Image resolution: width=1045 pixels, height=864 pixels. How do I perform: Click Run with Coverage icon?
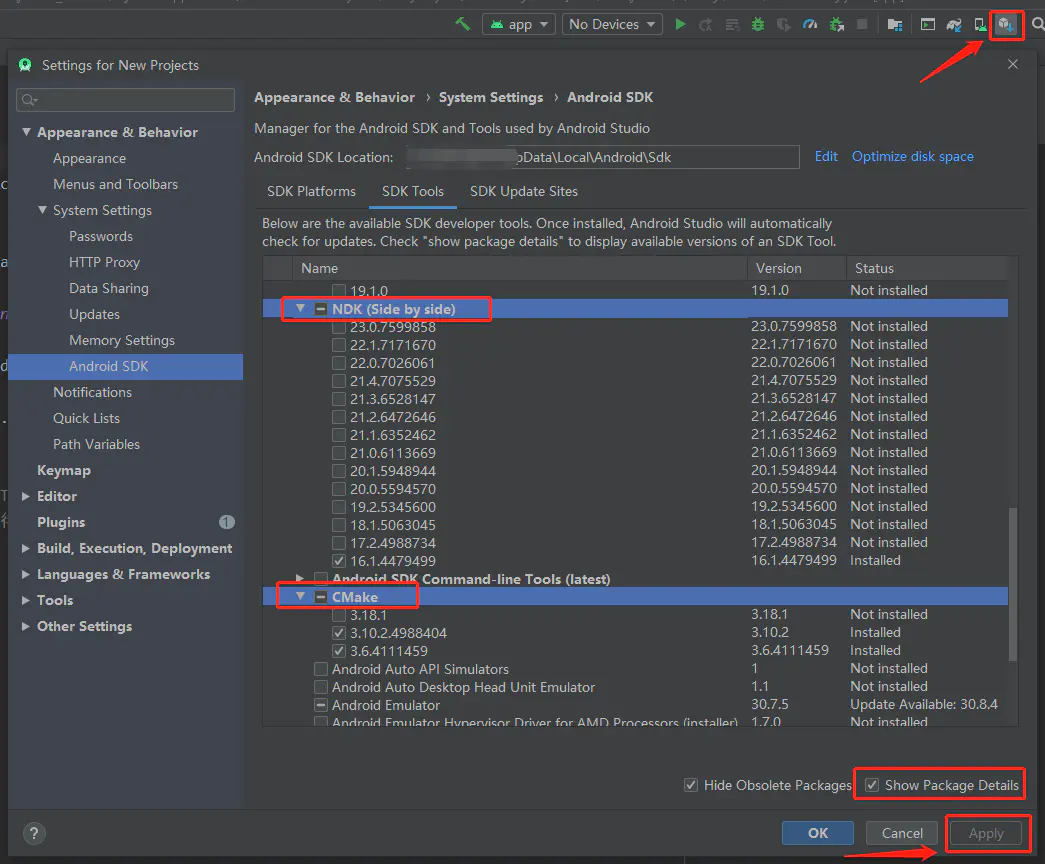coord(784,25)
